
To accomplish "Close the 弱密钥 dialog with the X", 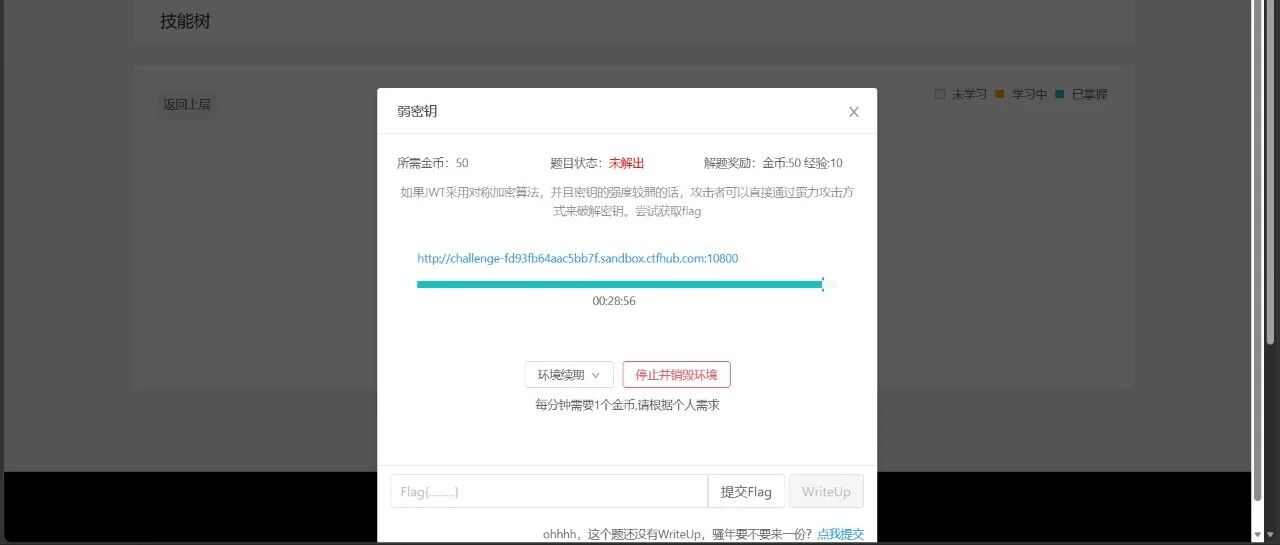I will (x=853, y=112).
